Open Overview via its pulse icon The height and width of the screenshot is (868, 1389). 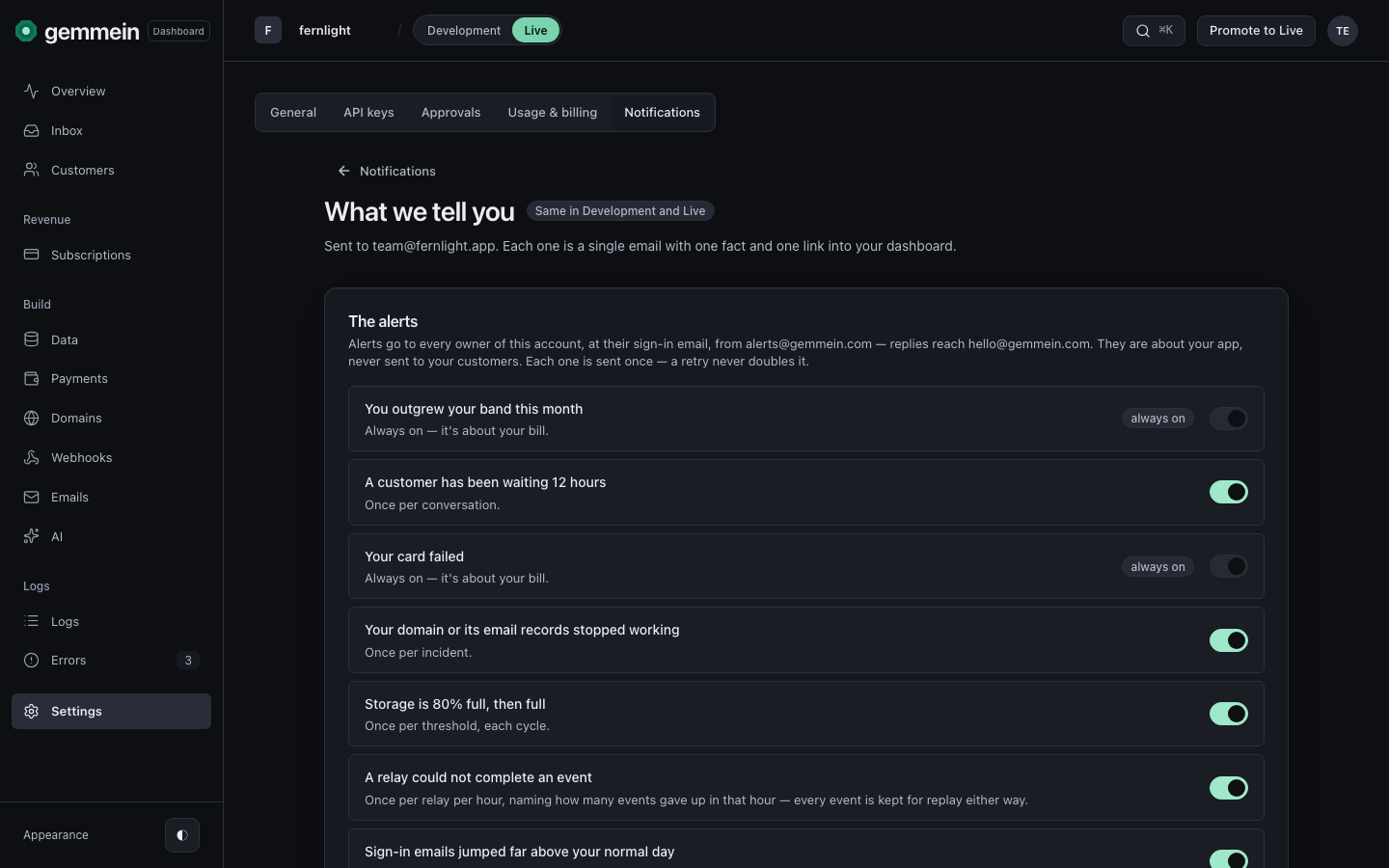click(x=32, y=91)
